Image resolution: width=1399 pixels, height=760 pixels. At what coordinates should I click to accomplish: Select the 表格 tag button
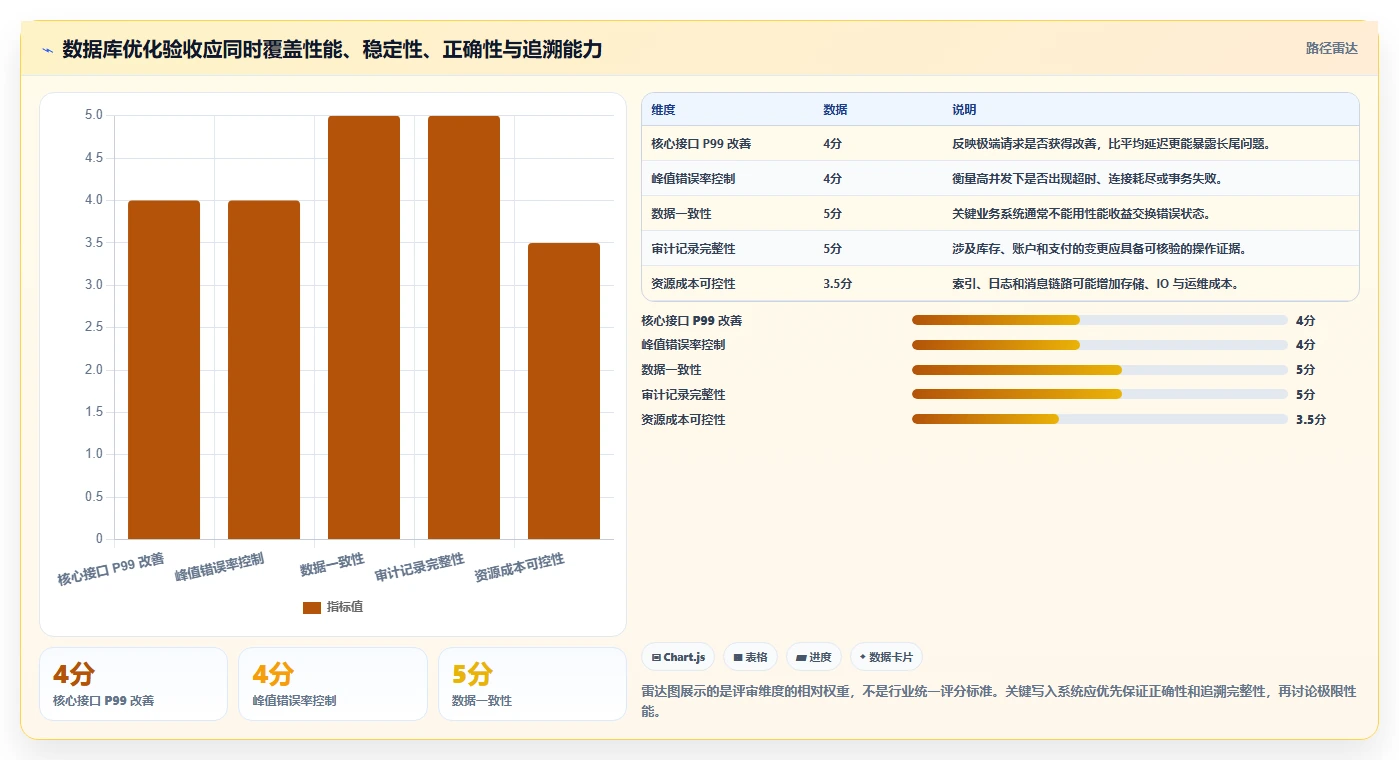pyautogui.click(x=750, y=657)
